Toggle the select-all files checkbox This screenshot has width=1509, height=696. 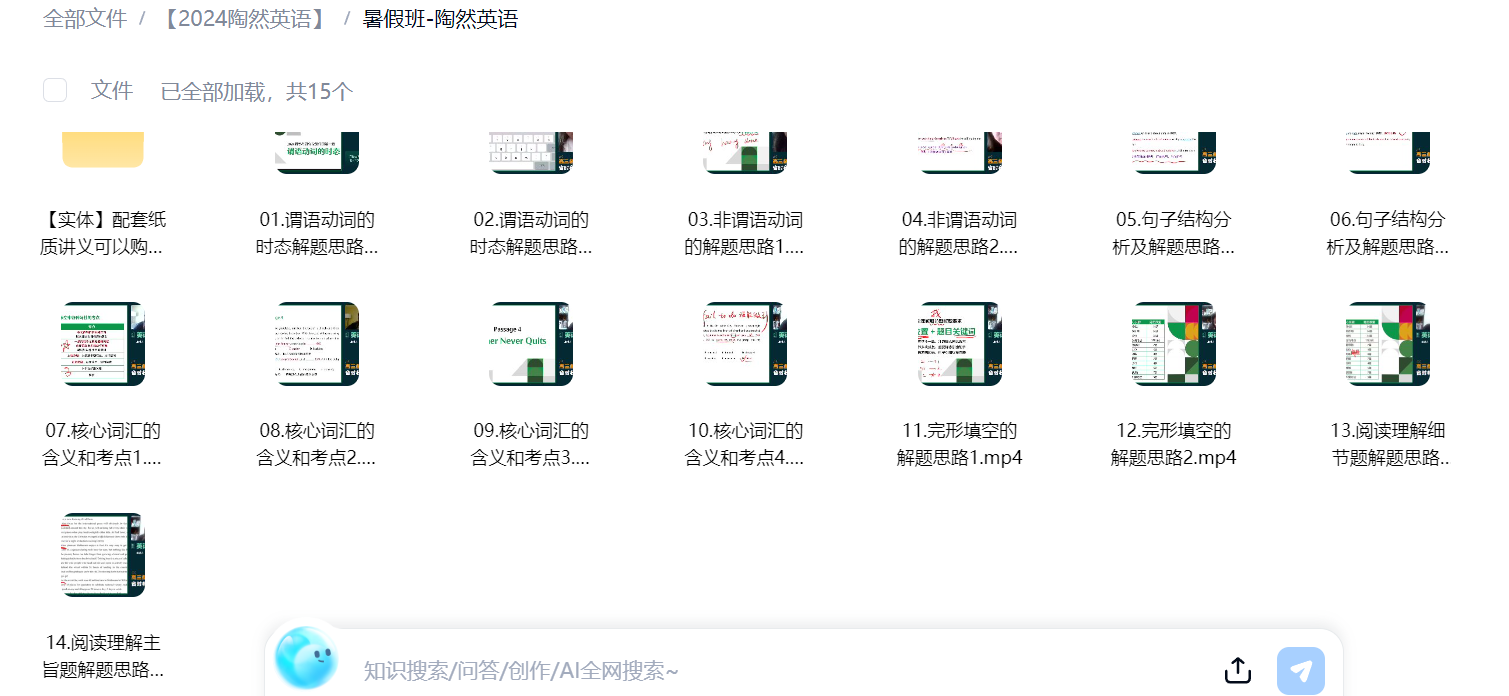[55, 89]
